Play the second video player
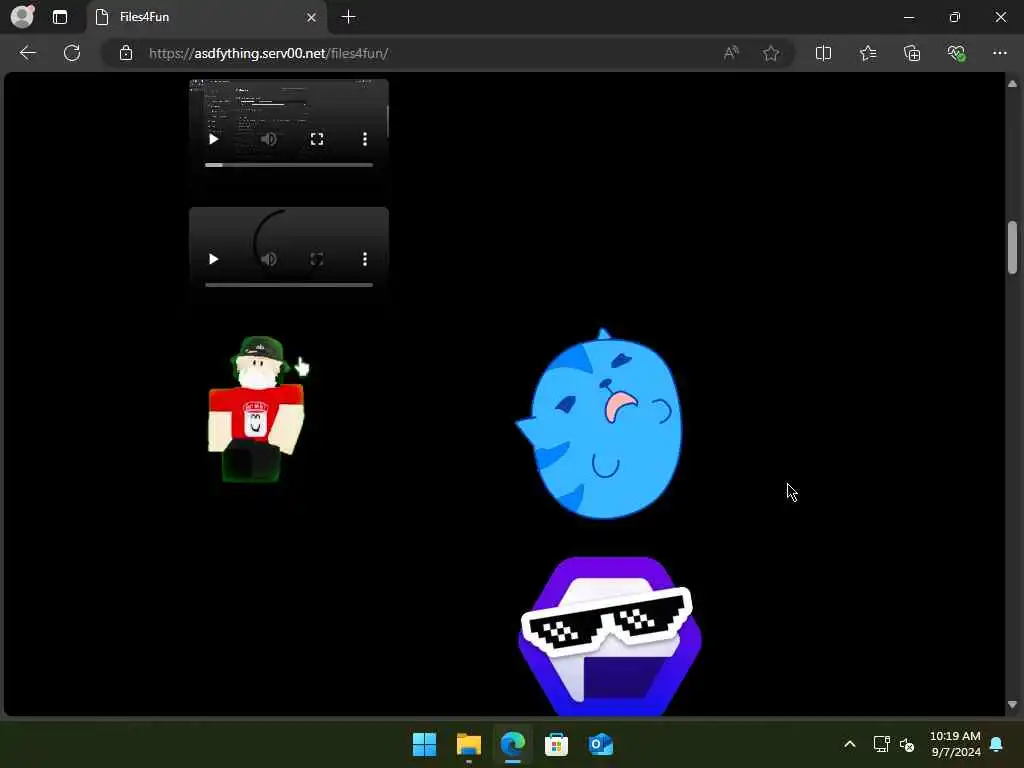 (x=214, y=259)
